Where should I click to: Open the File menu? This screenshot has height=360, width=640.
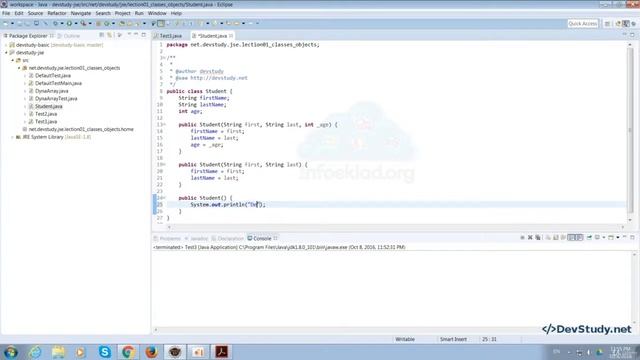6,13
